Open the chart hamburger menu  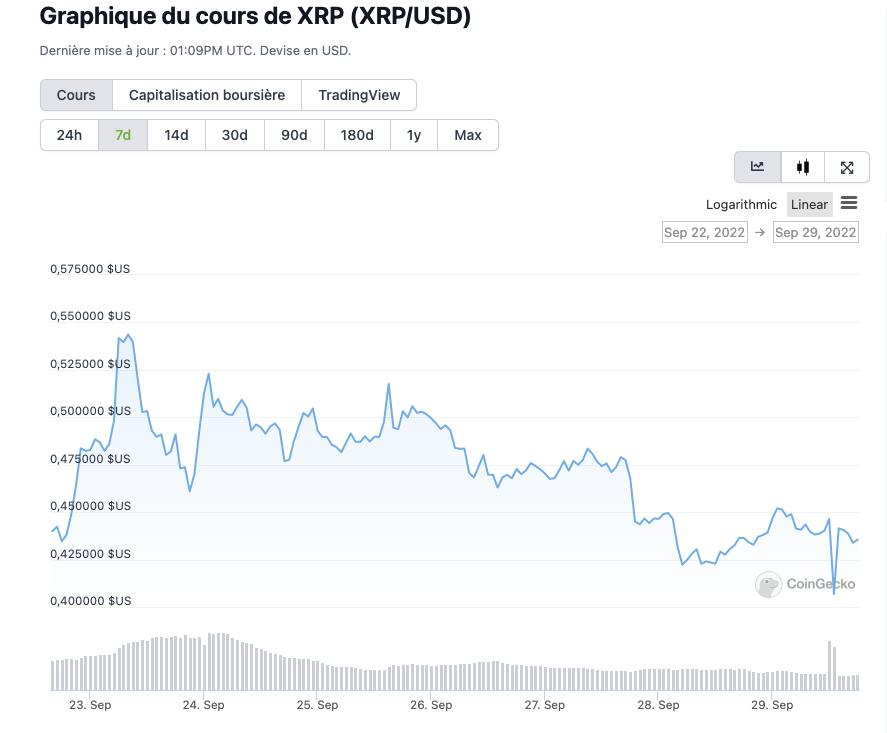[849, 203]
